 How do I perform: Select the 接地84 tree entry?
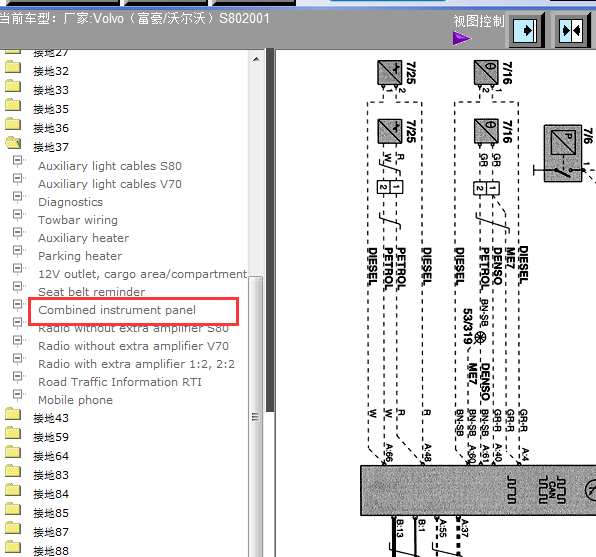51,494
